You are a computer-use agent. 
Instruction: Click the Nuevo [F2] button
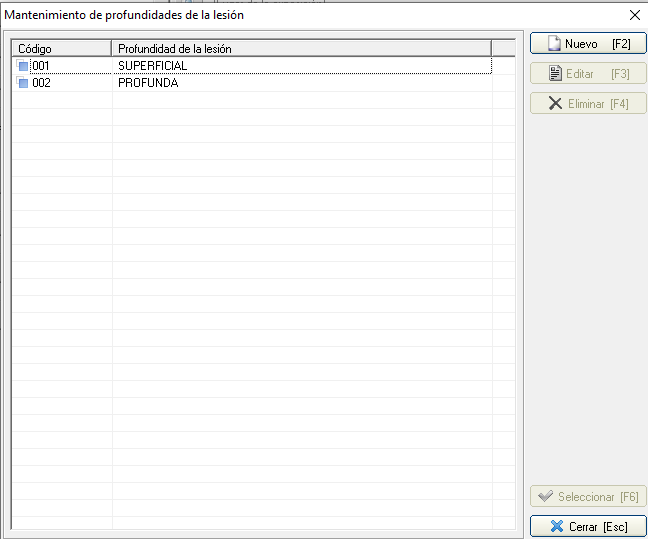(x=588, y=43)
